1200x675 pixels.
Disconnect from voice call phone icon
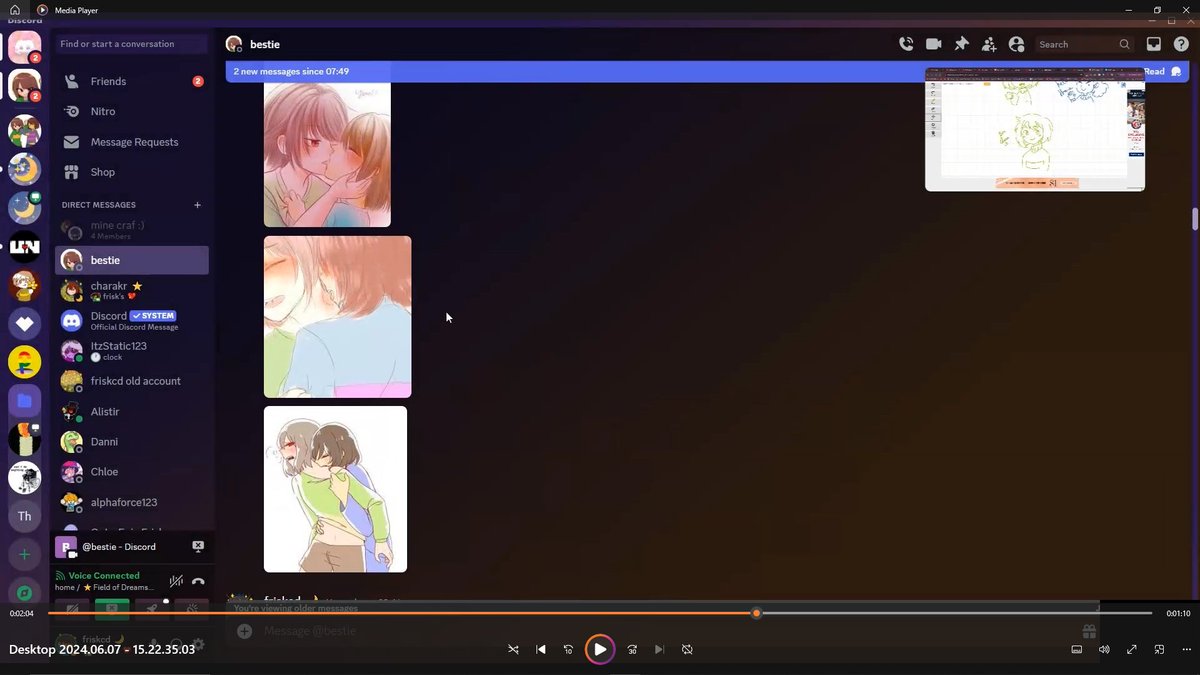(x=198, y=581)
